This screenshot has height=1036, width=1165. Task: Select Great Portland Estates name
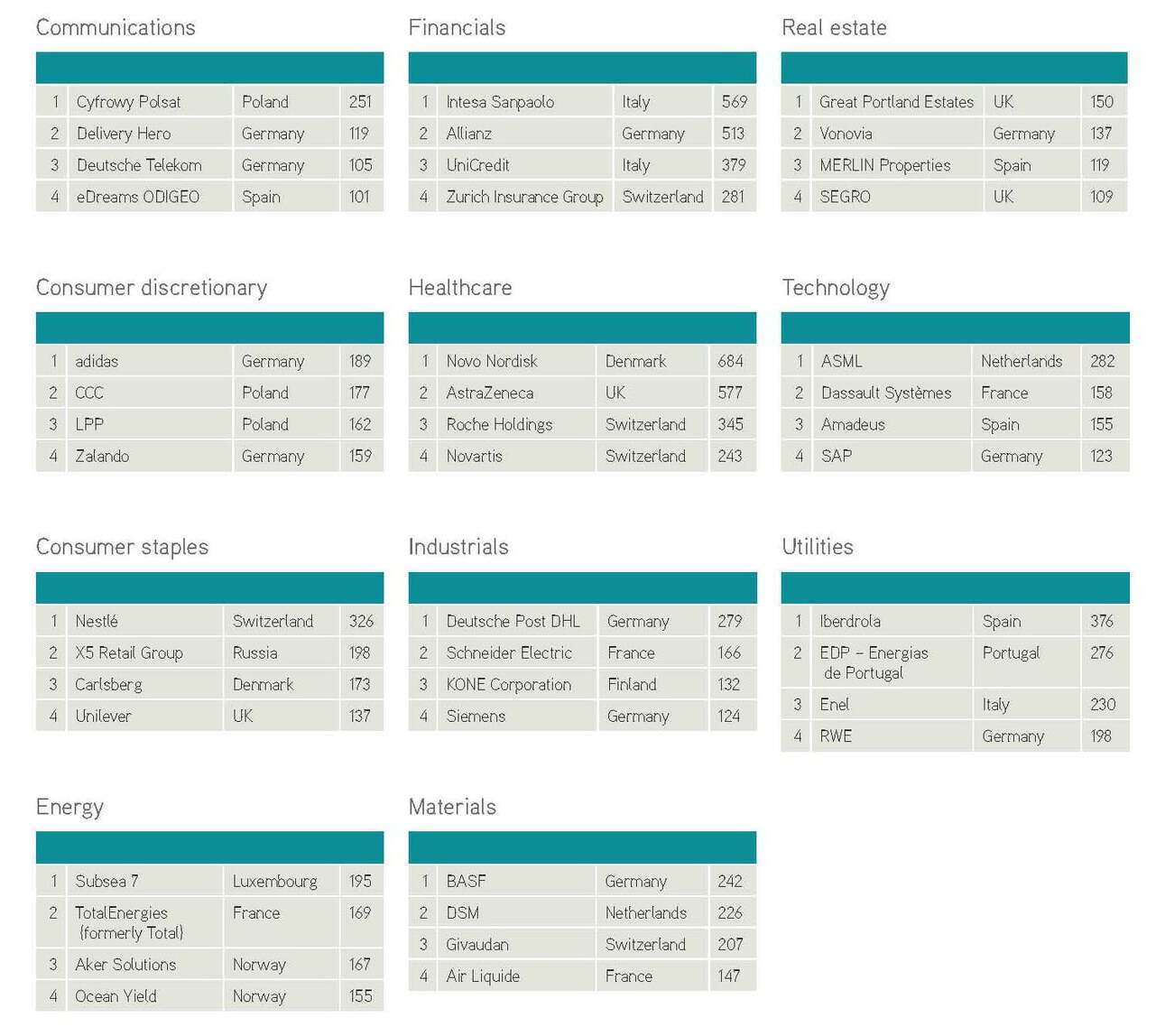point(896,102)
